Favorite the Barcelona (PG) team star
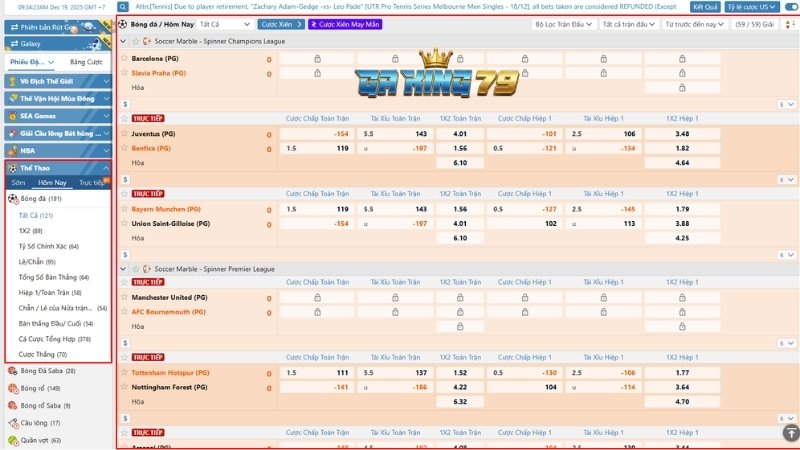This screenshot has width=800, height=450. 125,59
